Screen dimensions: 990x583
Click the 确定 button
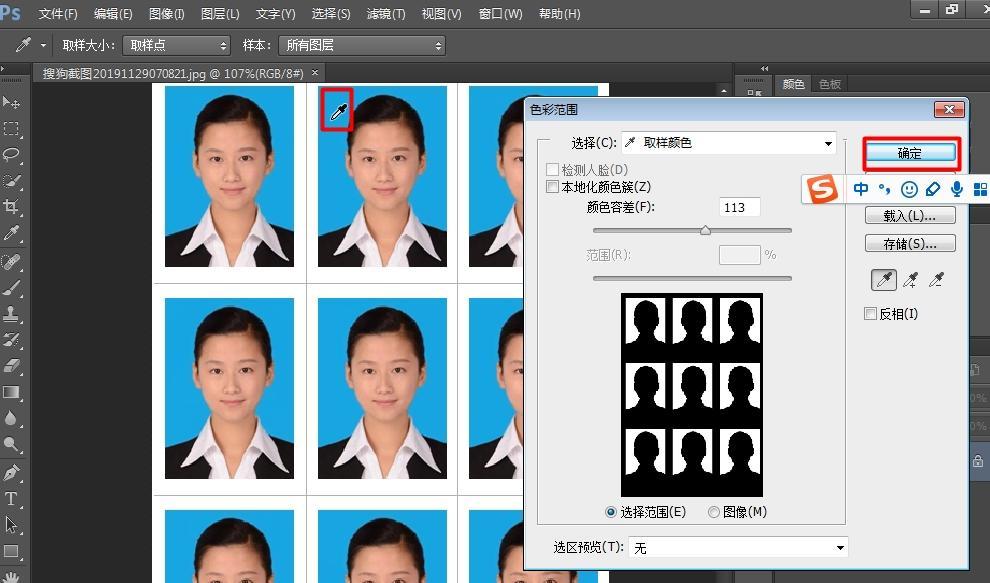pyautogui.click(x=910, y=153)
